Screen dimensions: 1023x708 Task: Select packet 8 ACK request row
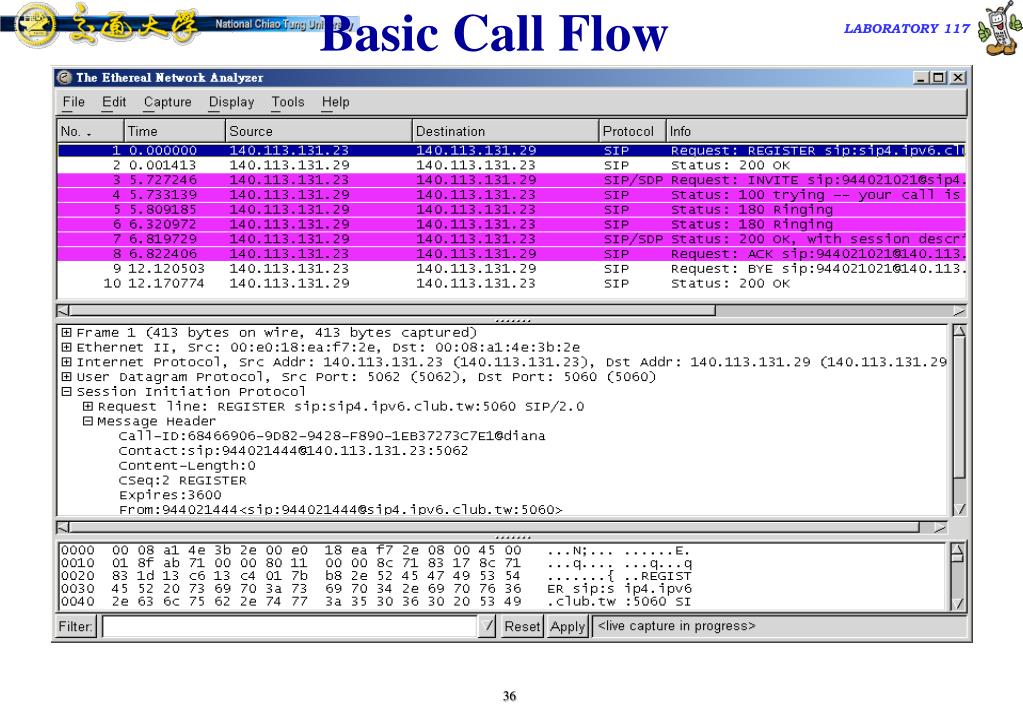(x=512, y=254)
